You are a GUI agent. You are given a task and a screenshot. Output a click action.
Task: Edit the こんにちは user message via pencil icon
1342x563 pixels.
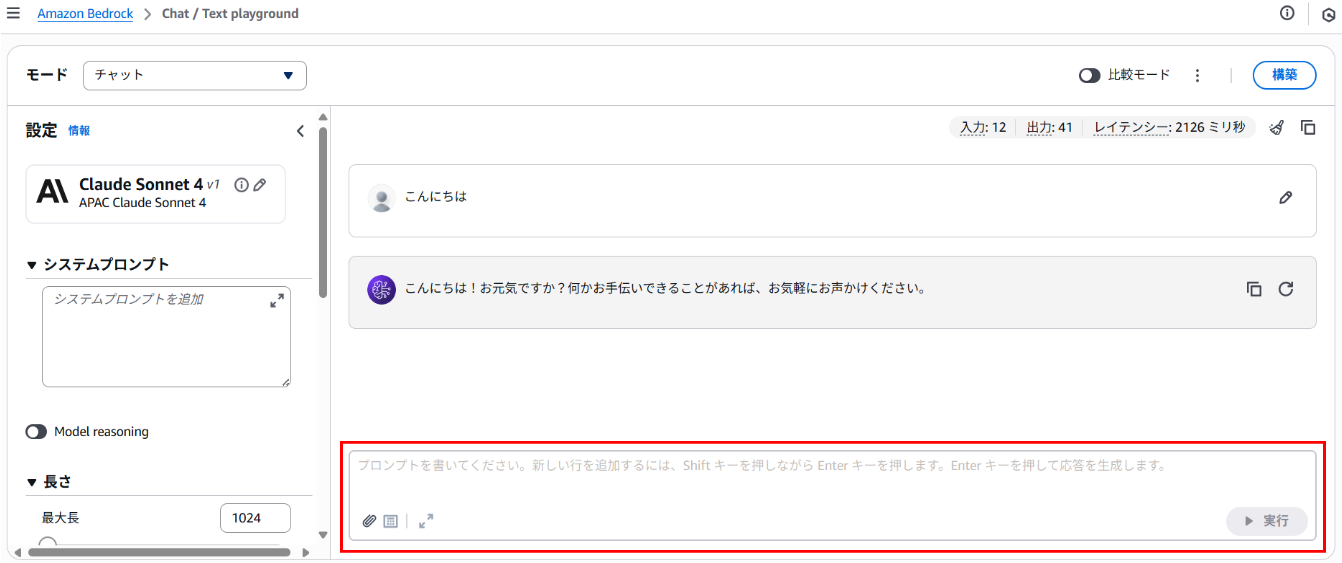pos(1286,198)
